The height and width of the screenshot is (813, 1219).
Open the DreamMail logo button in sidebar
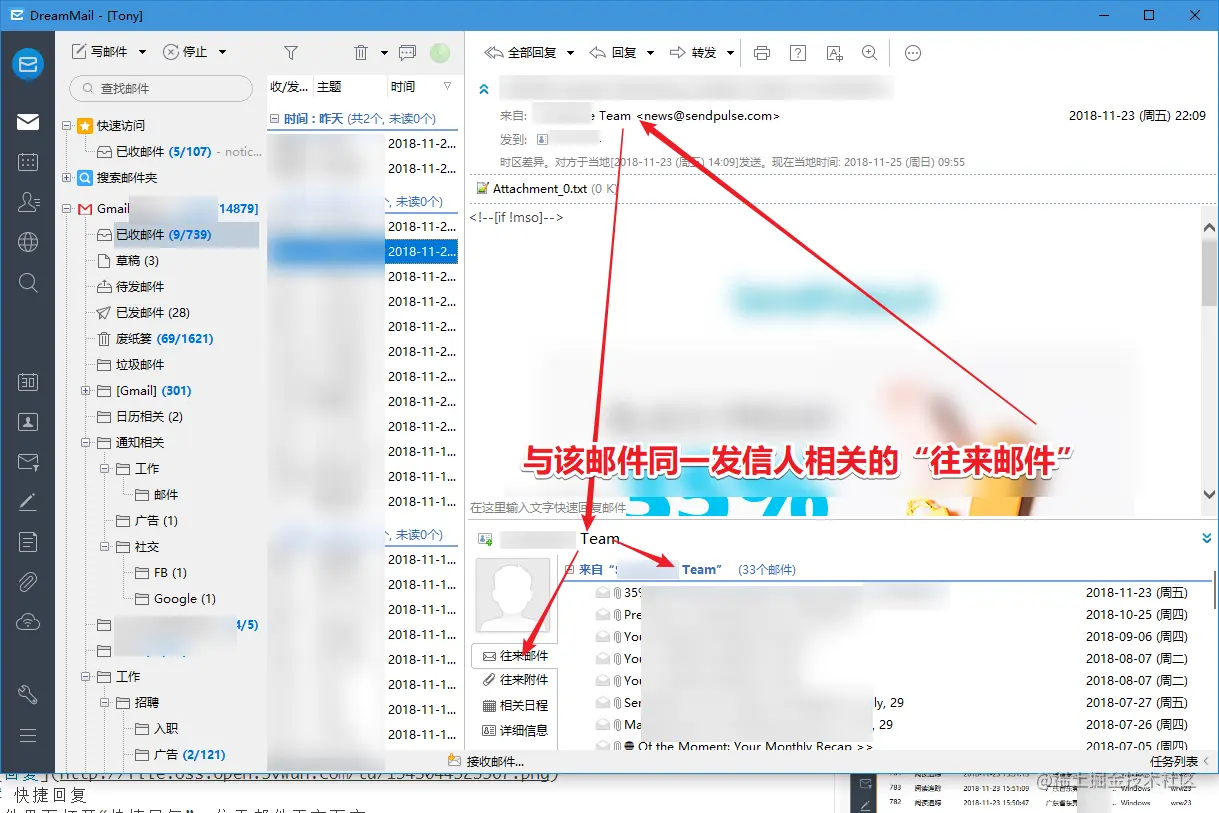click(x=28, y=65)
